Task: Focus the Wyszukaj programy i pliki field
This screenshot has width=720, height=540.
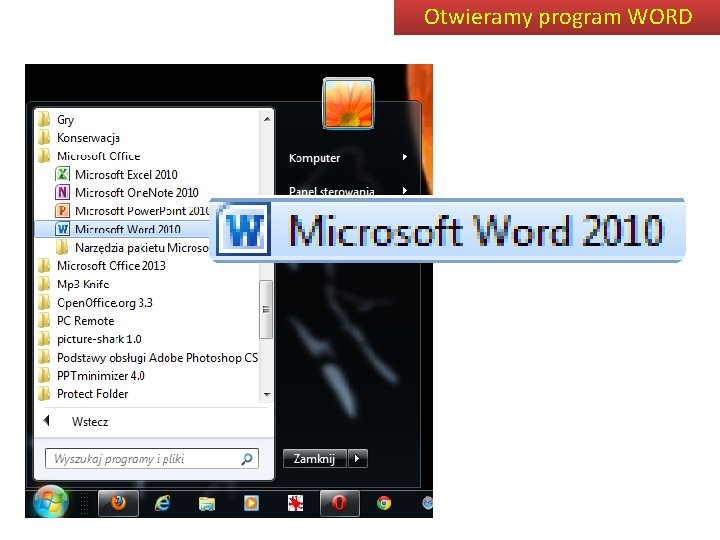Action: 152,459
